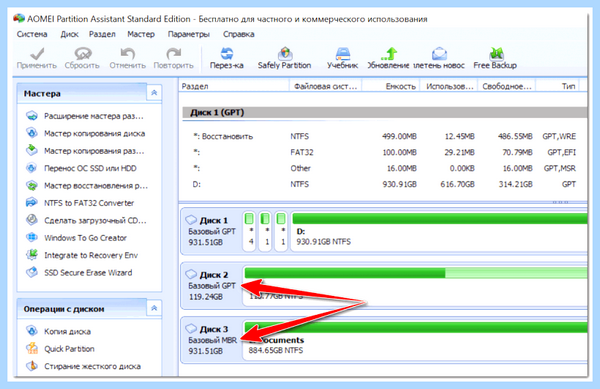
Task: Open the Мастер menu
Action: coord(141,34)
